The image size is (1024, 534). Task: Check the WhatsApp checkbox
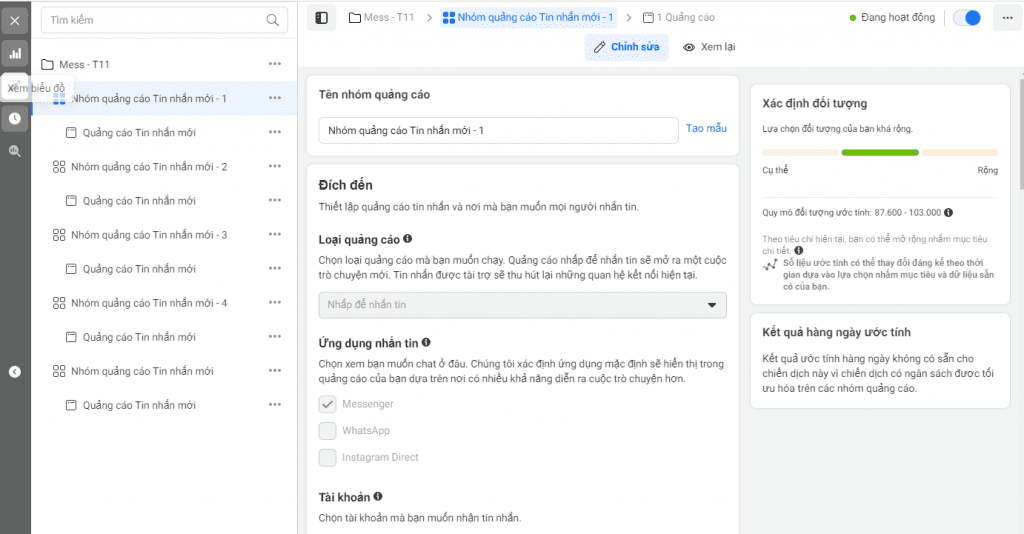coord(327,431)
